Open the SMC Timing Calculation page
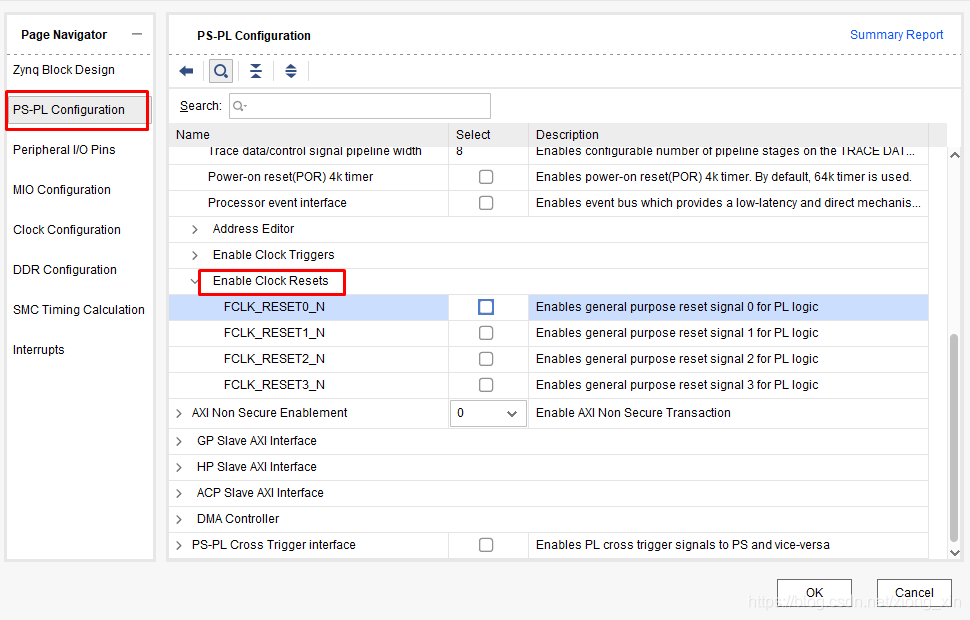Image resolution: width=970 pixels, height=620 pixels. tap(79, 310)
